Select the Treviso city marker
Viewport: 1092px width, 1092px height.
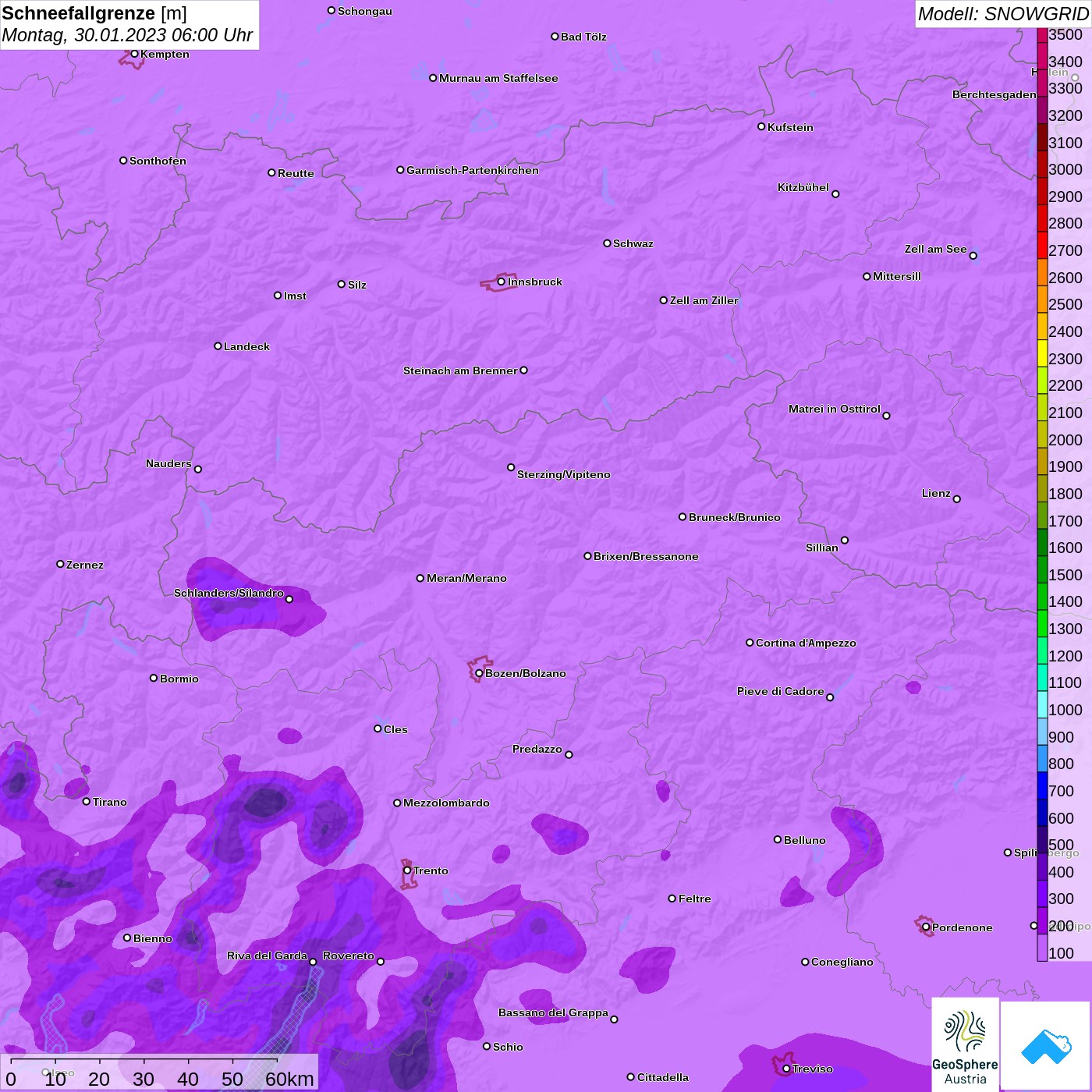tap(786, 1069)
